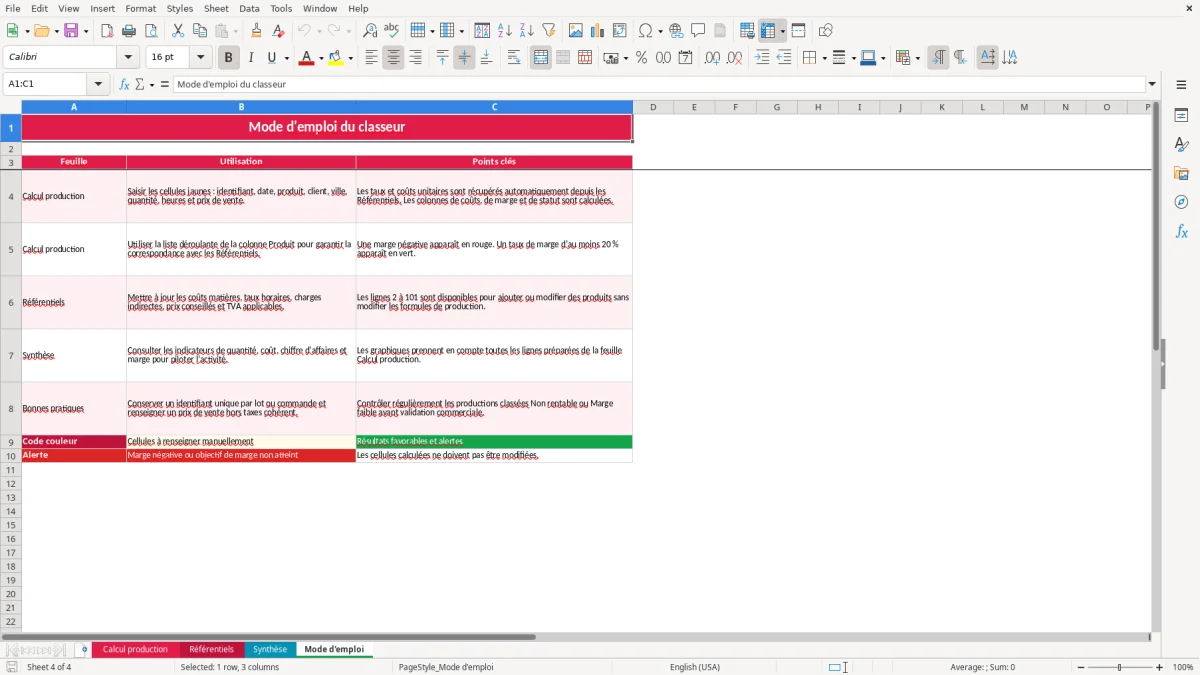The width and height of the screenshot is (1200, 675).
Task: Toggle Align Left
Action: pyautogui.click(x=371, y=58)
